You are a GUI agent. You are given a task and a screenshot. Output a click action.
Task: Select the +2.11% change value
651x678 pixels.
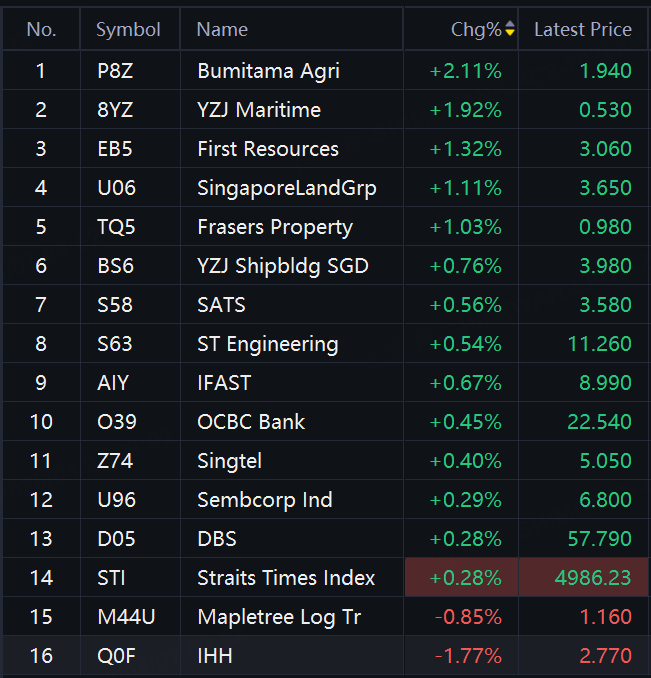tap(466, 71)
